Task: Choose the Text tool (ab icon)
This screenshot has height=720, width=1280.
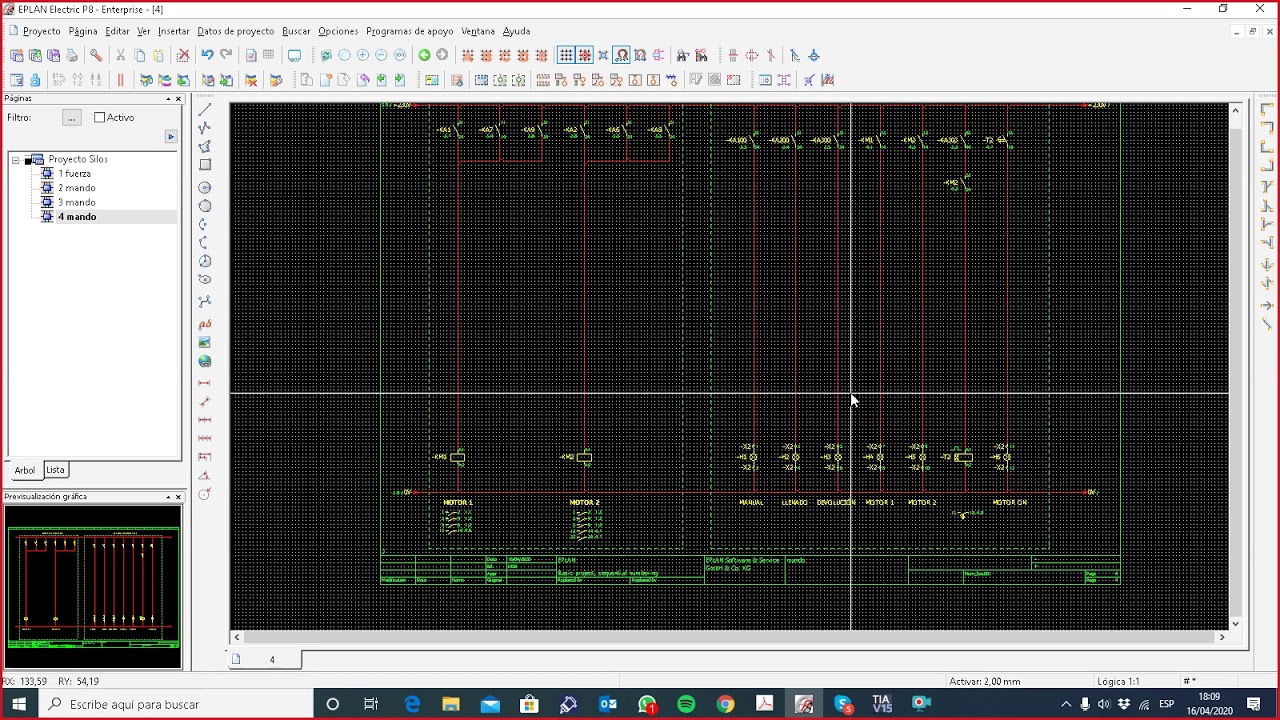Action: (205, 324)
